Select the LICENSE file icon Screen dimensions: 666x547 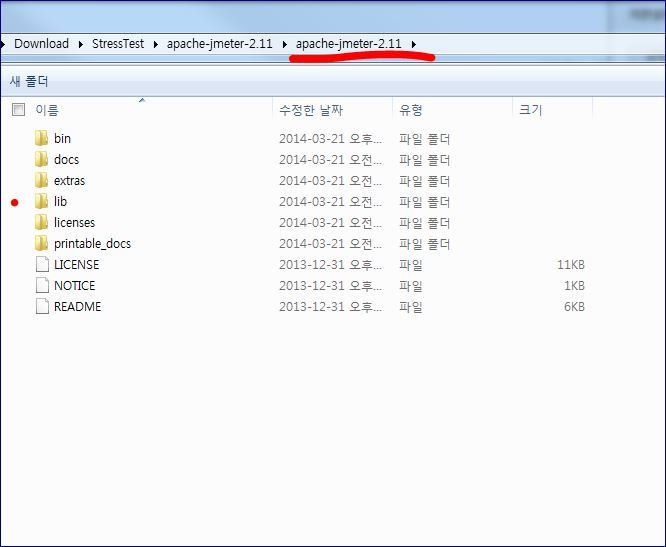(42, 265)
